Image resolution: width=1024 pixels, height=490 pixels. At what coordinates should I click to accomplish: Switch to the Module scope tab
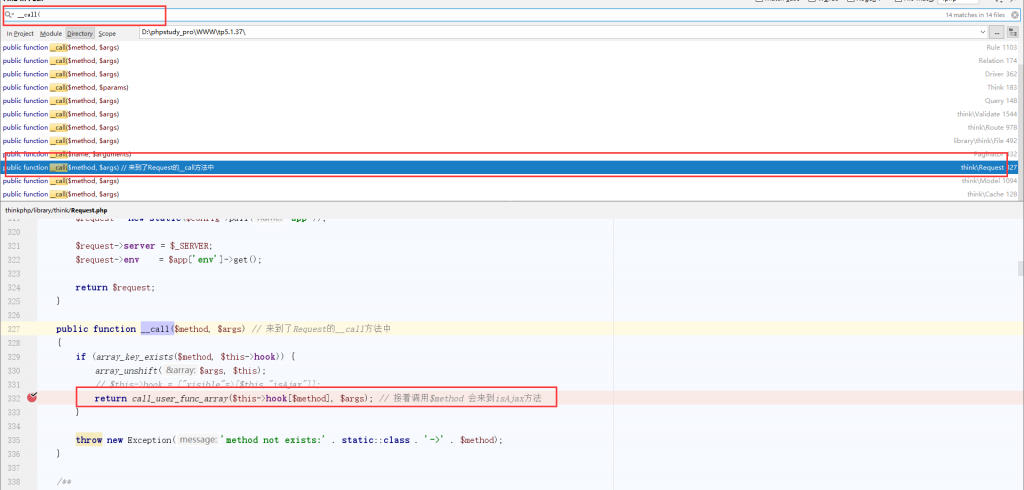point(50,33)
